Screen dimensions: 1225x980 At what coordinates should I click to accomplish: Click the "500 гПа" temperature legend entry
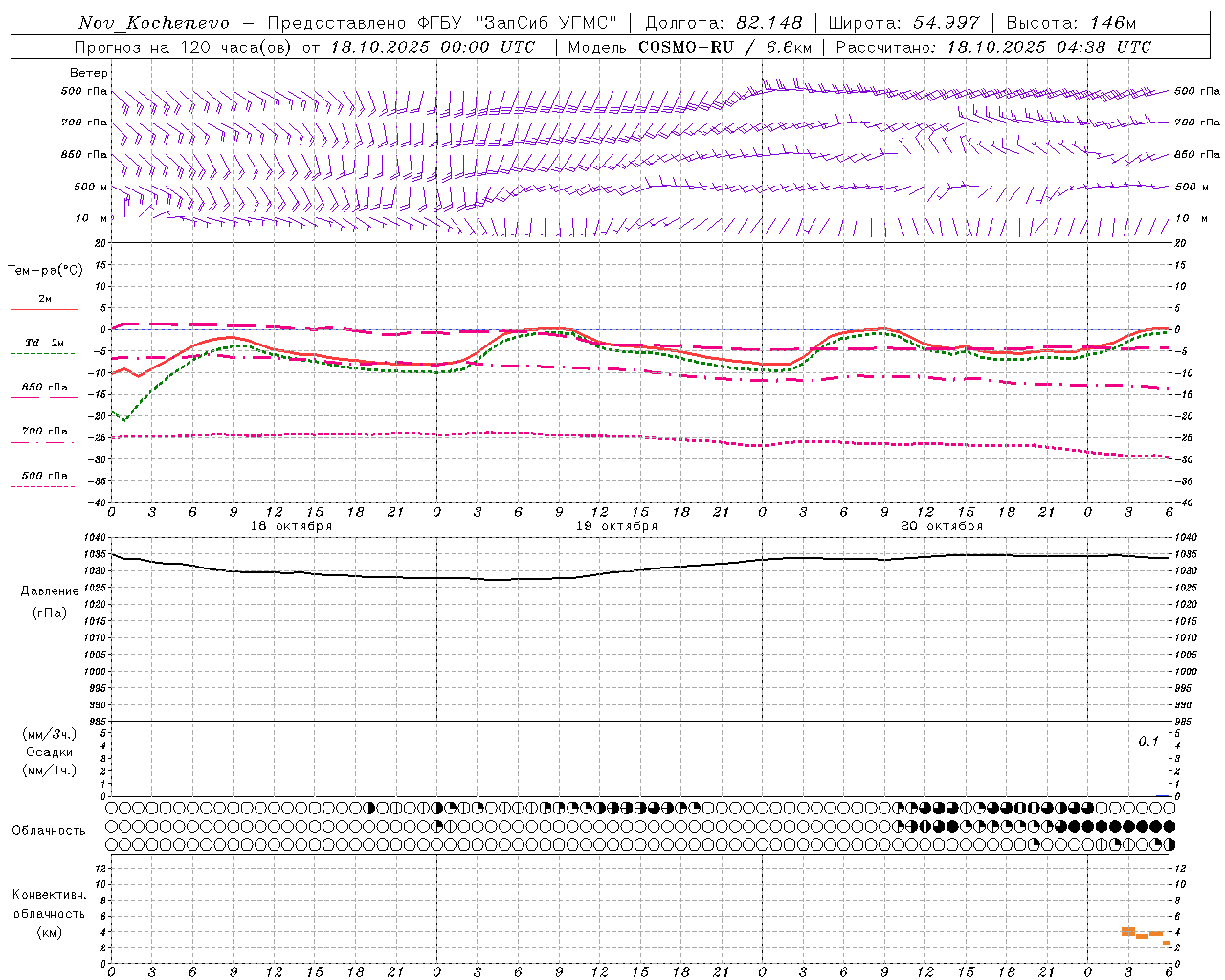[x=45, y=476]
